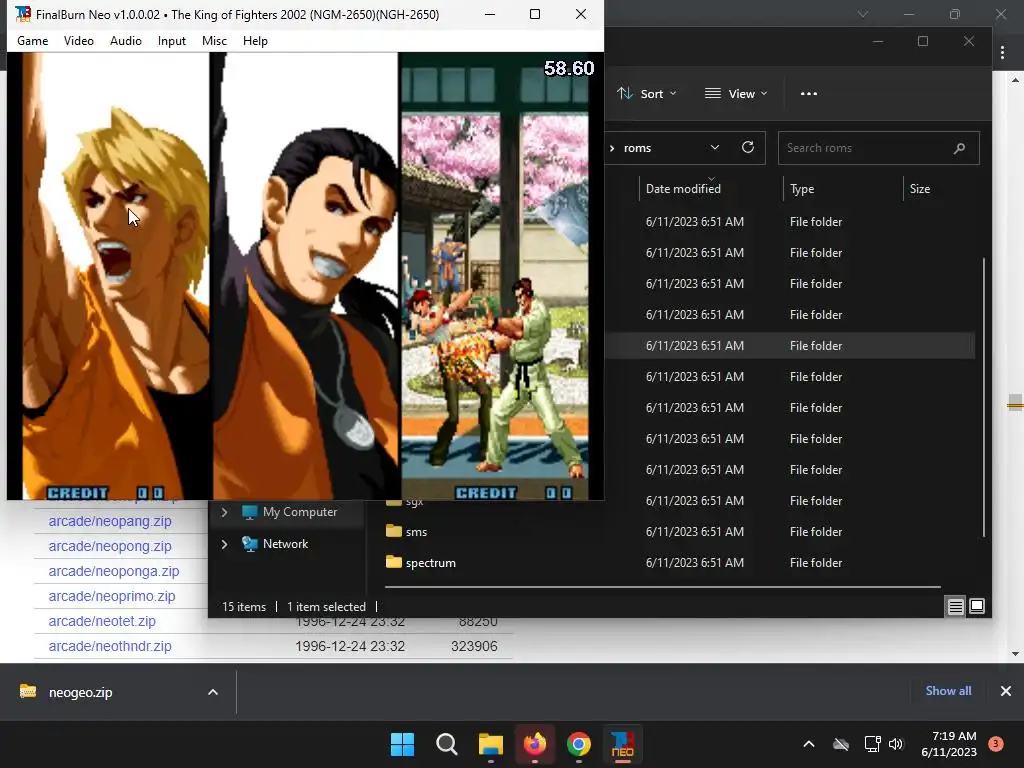Open the clock and calendar flyout
1024x768 pixels.
(x=949, y=744)
